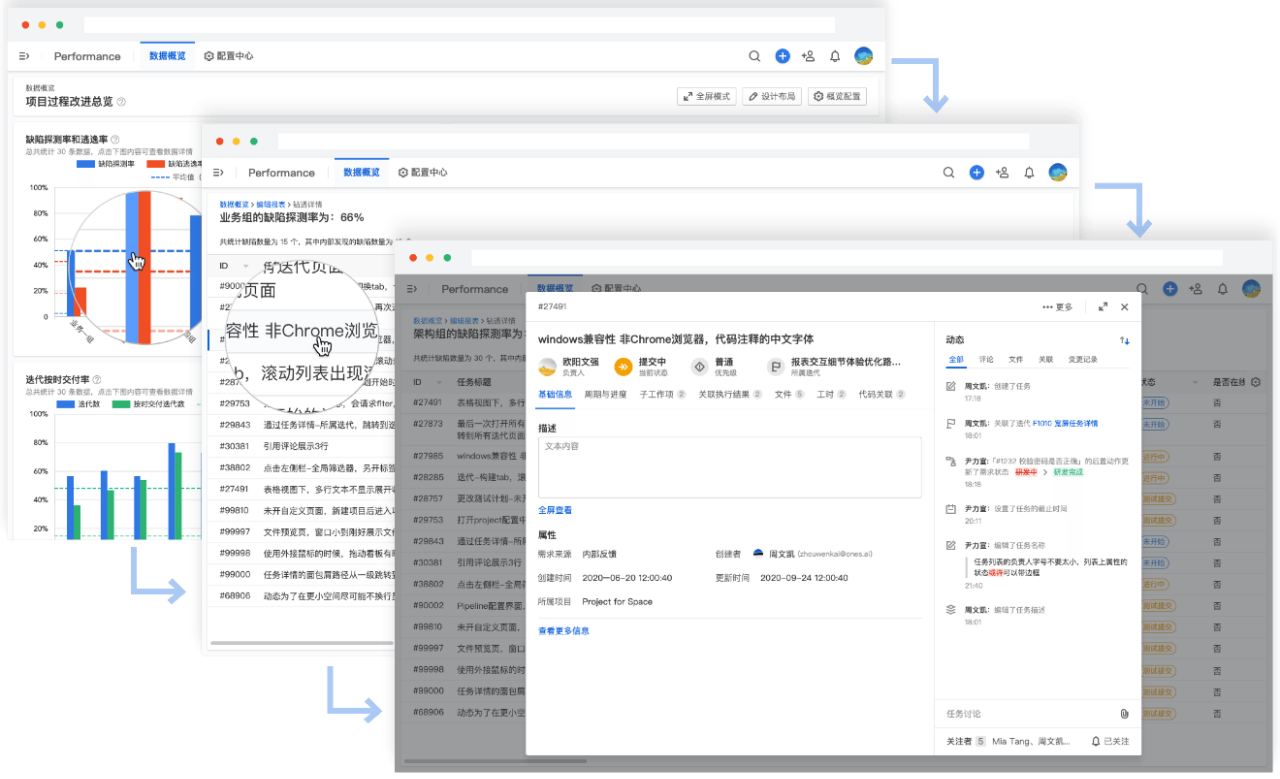The height and width of the screenshot is (779, 1280).
Task: Open the 欧阳文强 assignee selector
Action: [x=569, y=367]
